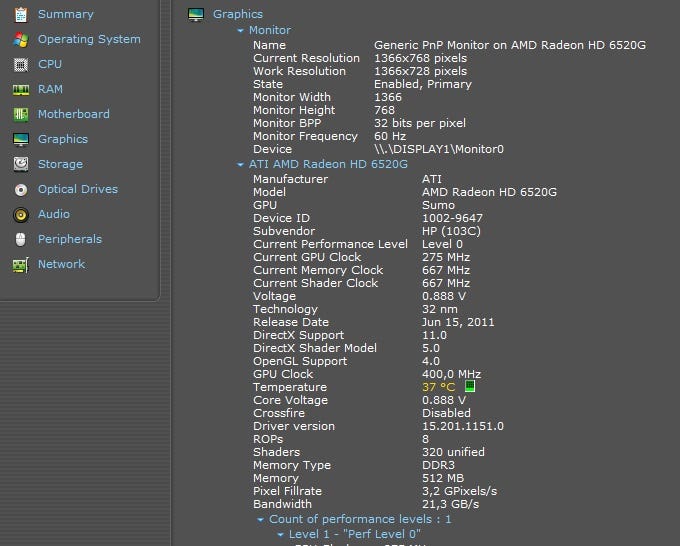Viewport: 680px width, 546px height.
Task: Click the Summary clipboard icon
Action: coord(20,14)
